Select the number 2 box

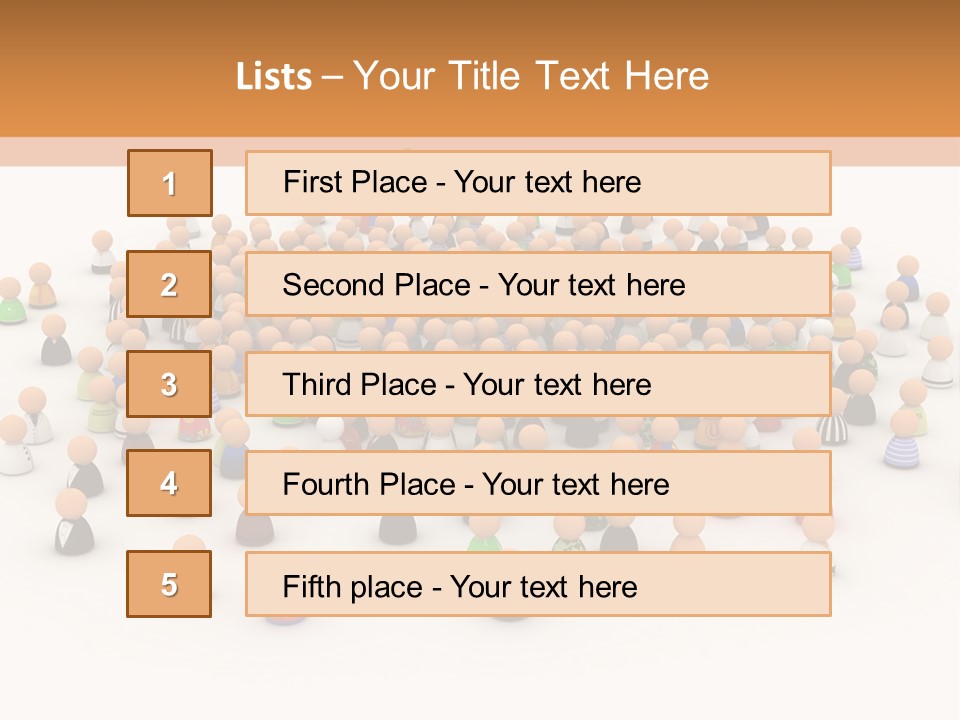click(x=169, y=284)
